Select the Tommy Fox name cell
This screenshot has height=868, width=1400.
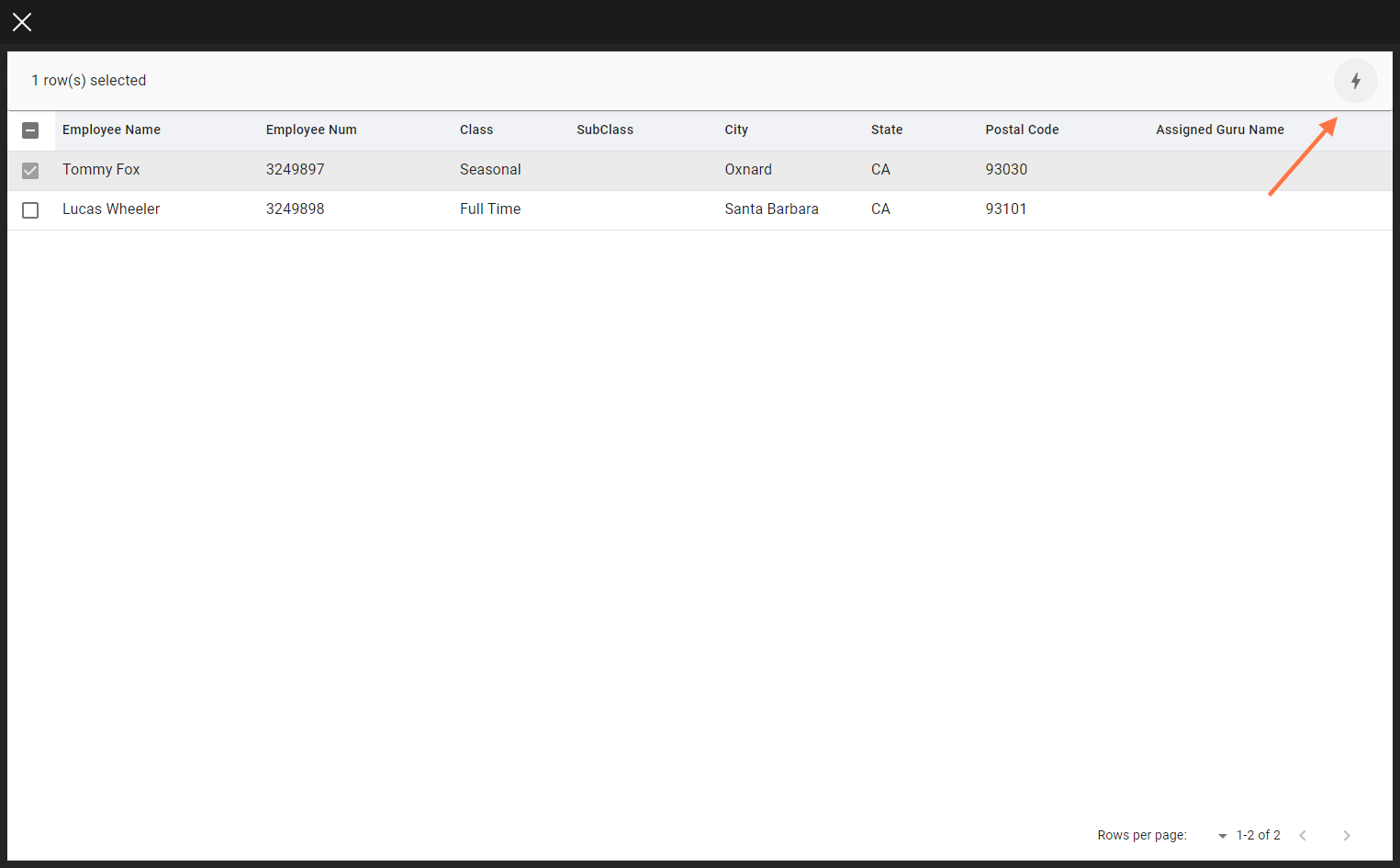[101, 169]
